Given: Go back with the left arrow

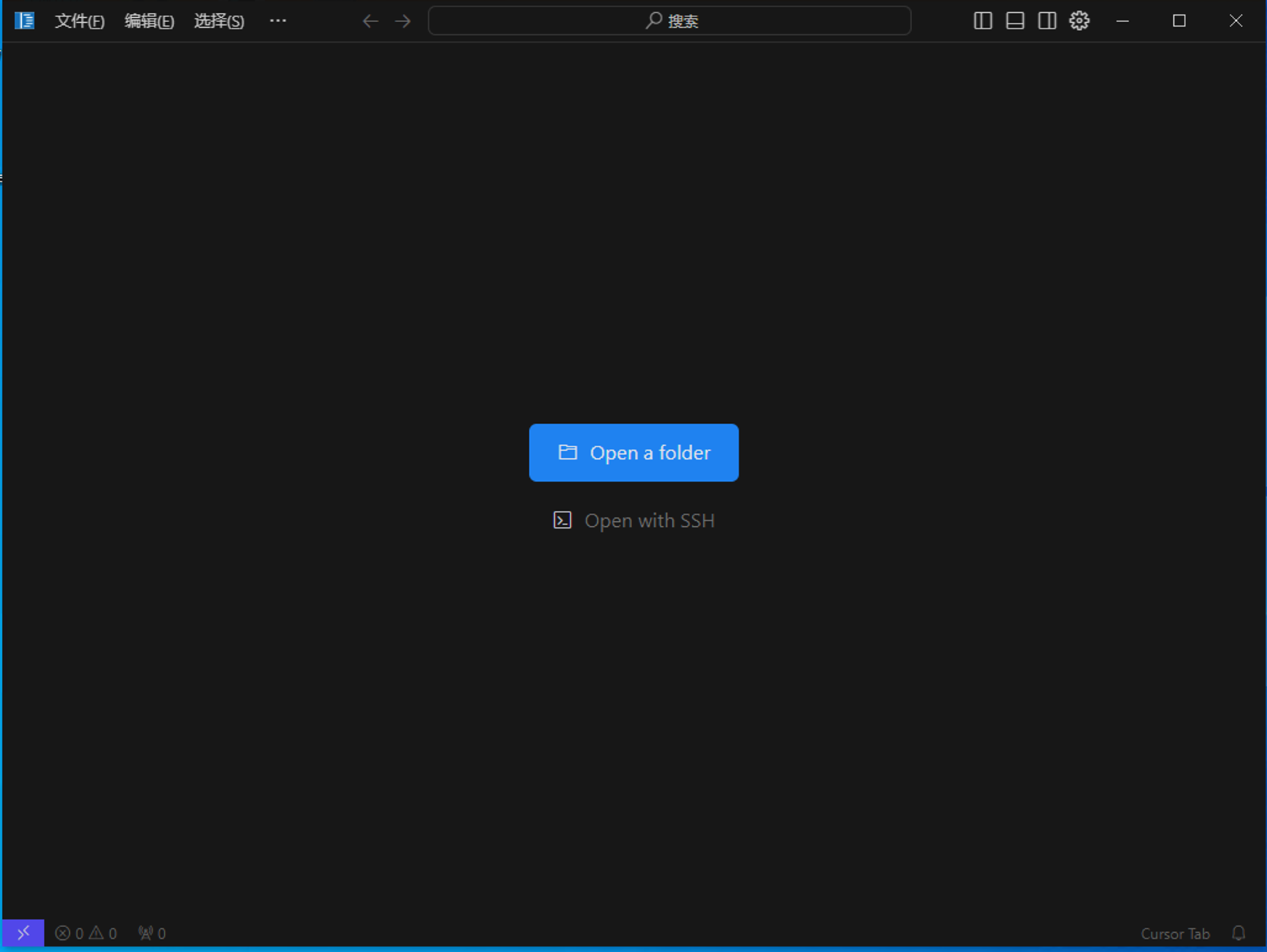Looking at the screenshot, I should click(x=370, y=21).
